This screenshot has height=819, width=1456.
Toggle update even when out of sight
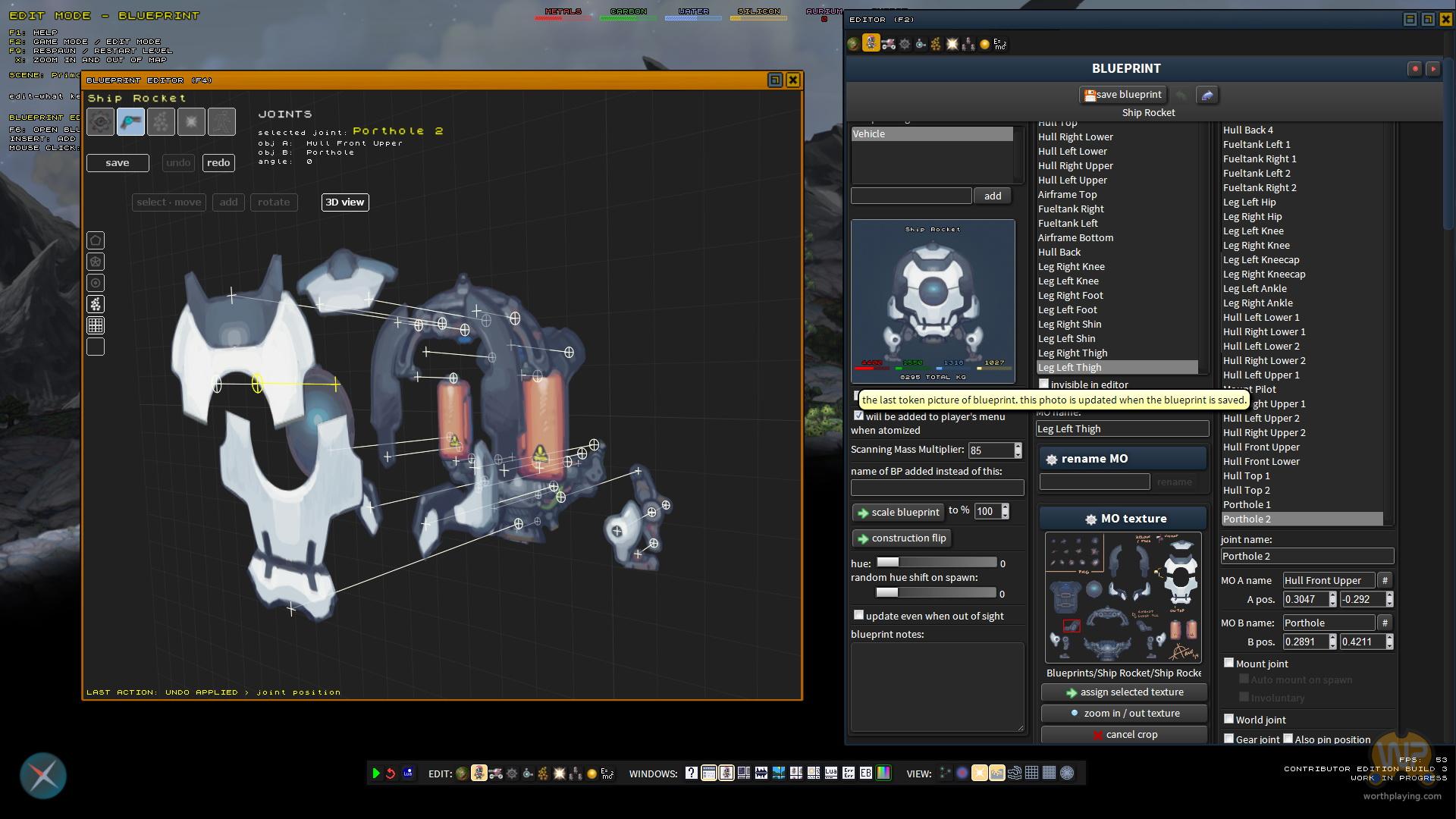click(x=858, y=615)
